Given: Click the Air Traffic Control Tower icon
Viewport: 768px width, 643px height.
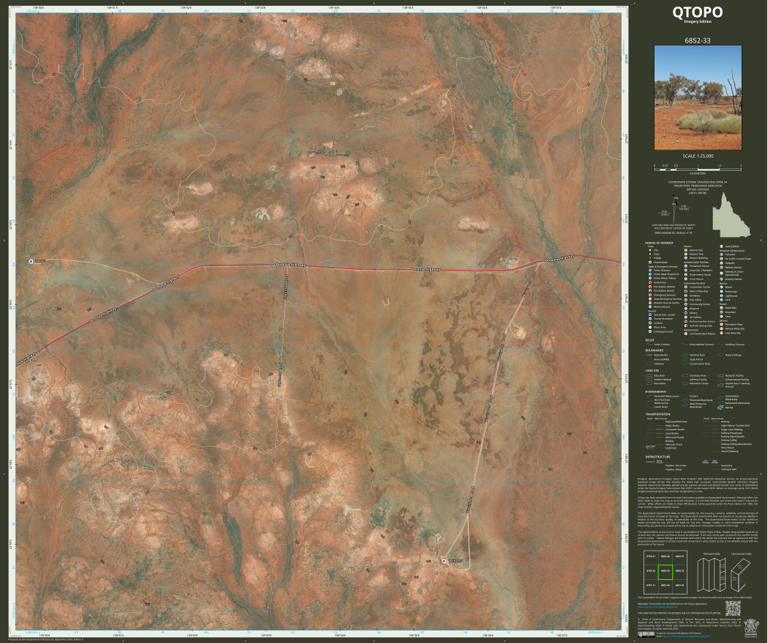Looking at the screenshot, I should 721,259.
